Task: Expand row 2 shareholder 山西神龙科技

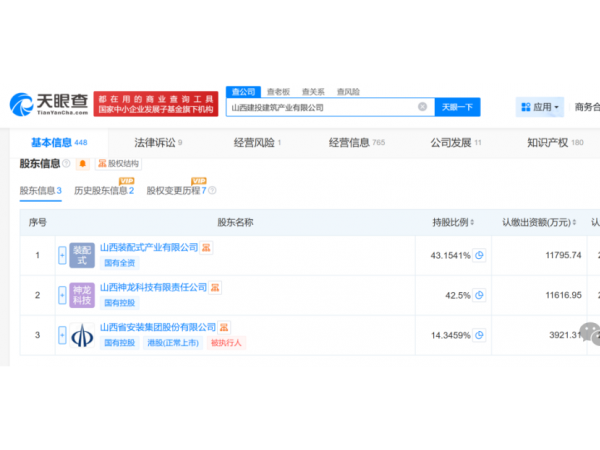Action: point(62,295)
